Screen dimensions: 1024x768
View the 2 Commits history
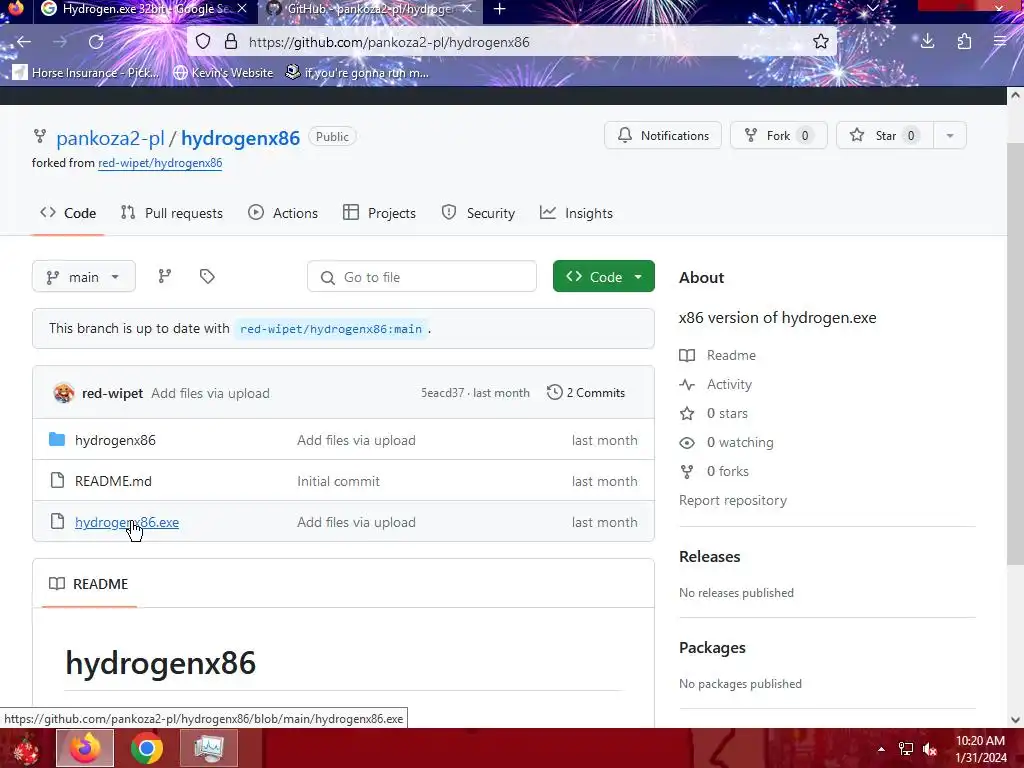coord(586,392)
